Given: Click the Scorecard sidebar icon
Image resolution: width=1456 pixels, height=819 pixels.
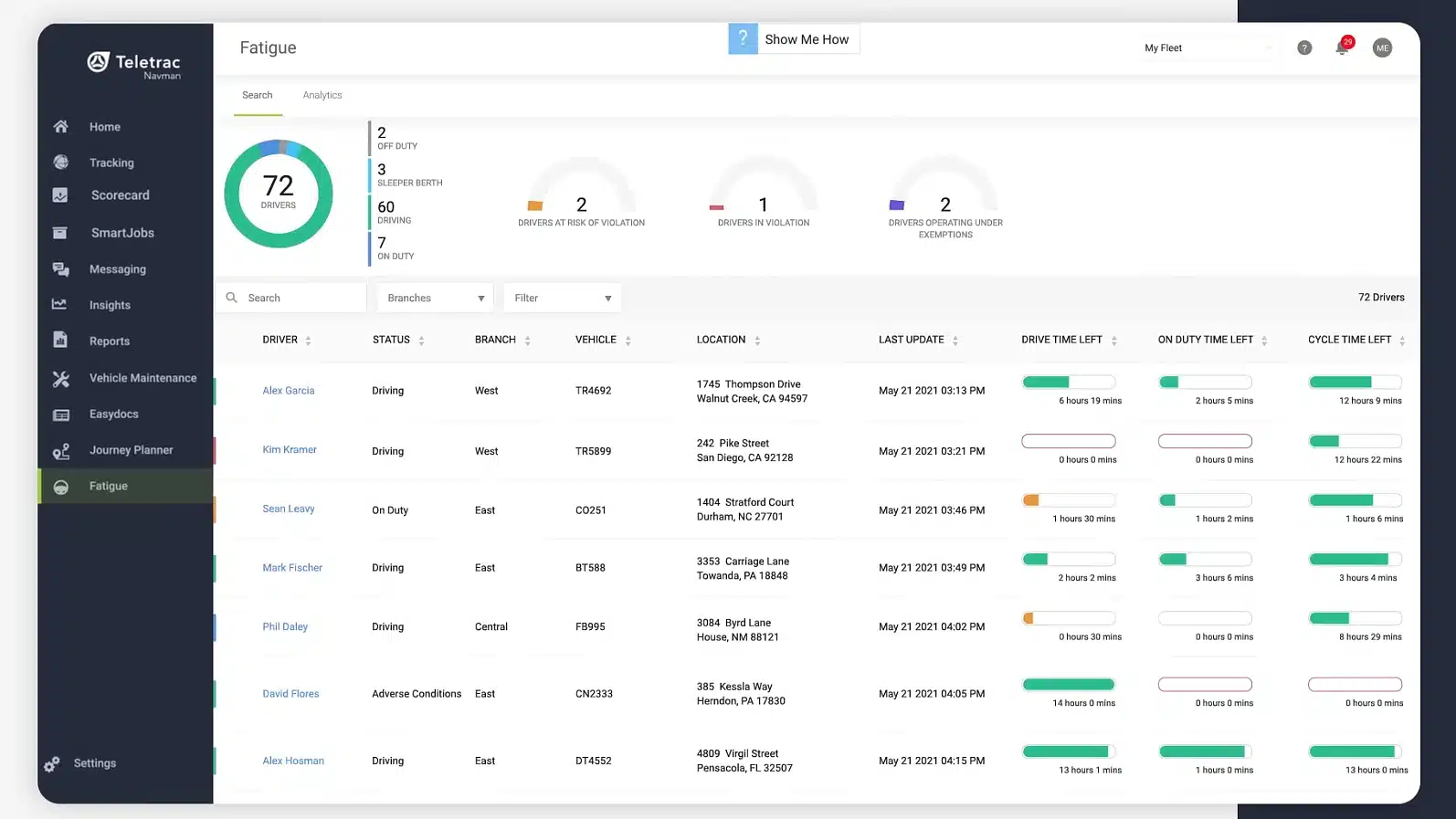Looking at the screenshot, I should coord(60,195).
